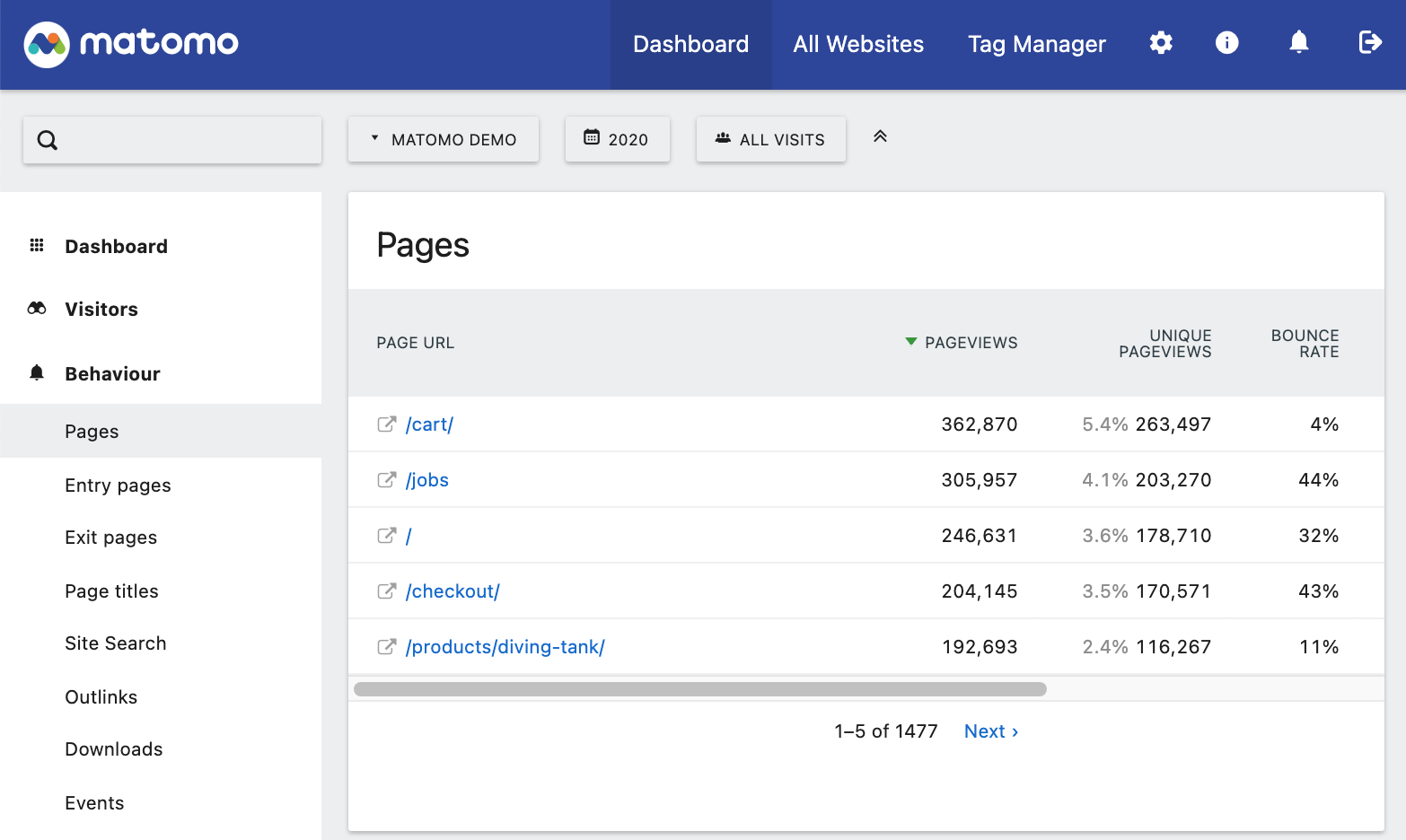Toggle Pageviews sort order via the green arrow
The height and width of the screenshot is (840, 1406).
910,342
